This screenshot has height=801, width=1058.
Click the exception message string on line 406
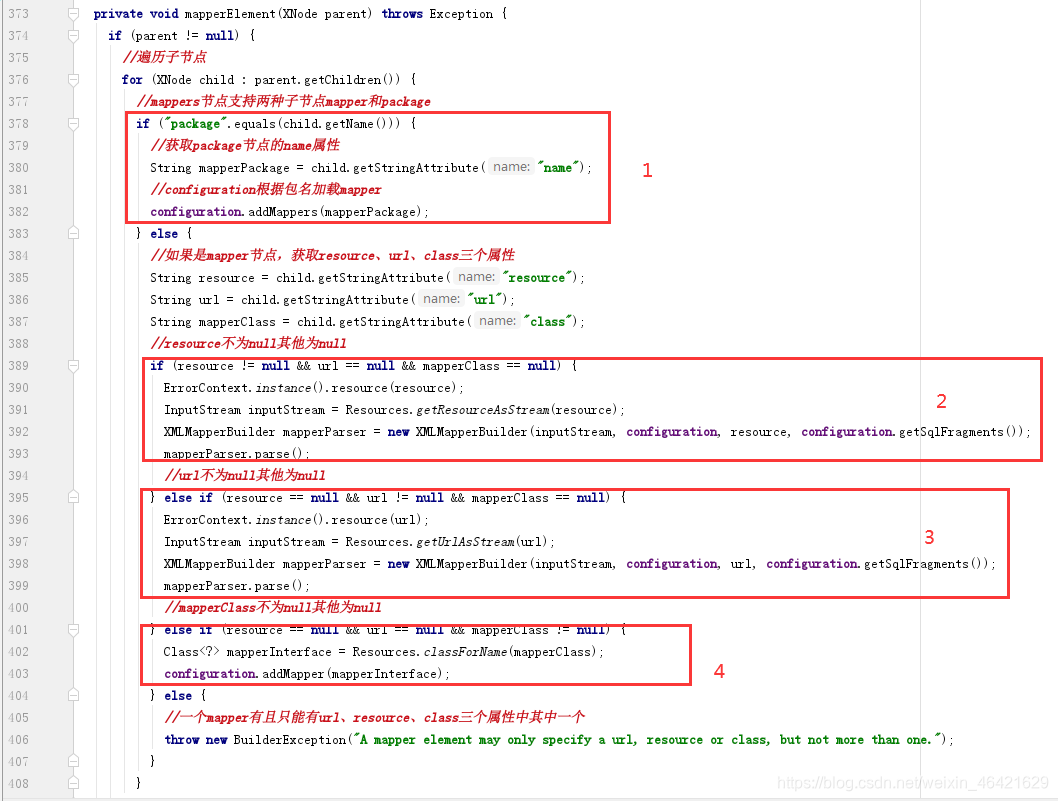(x=647, y=740)
